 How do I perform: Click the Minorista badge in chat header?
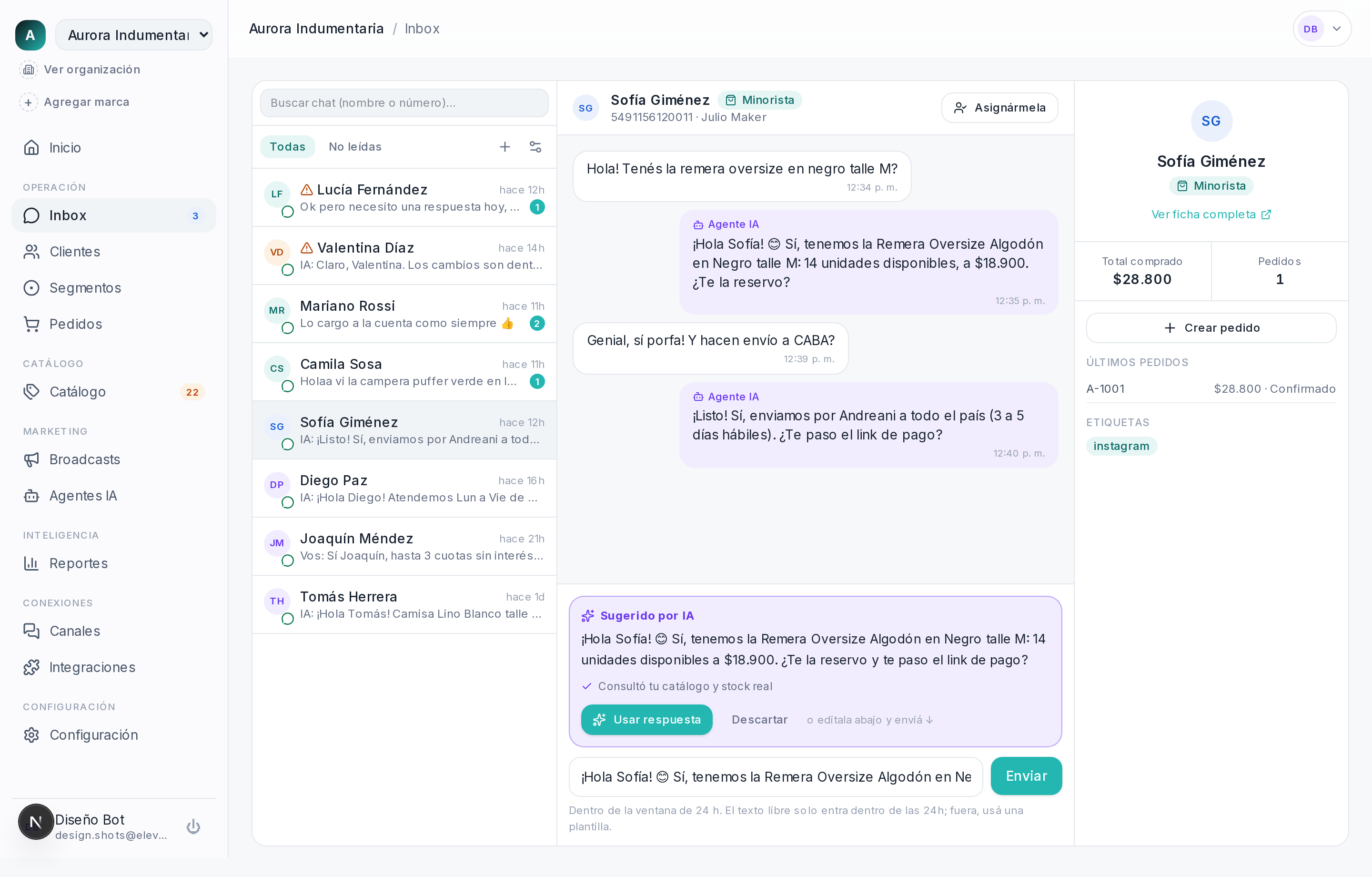pyautogui.click(x=759, y=100)
